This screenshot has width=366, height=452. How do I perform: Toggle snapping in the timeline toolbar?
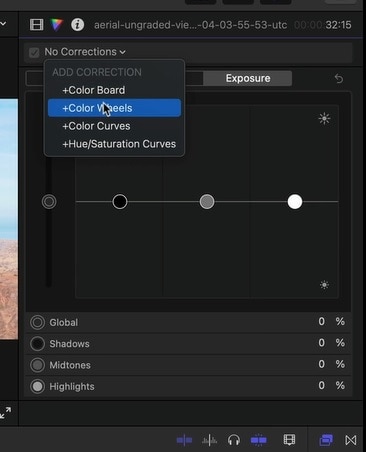(259, 440)
